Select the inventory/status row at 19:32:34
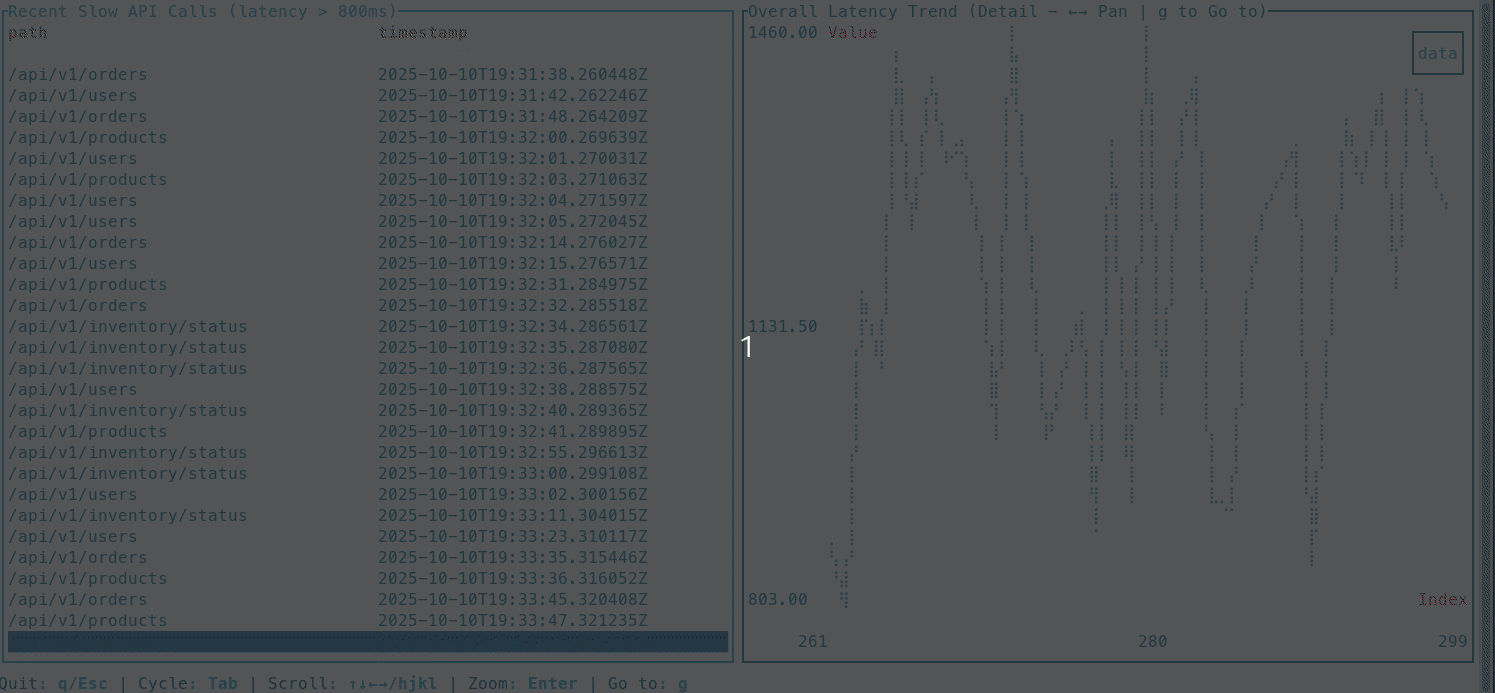Screen dimensions: 1495x693 (x=128, y=327)
